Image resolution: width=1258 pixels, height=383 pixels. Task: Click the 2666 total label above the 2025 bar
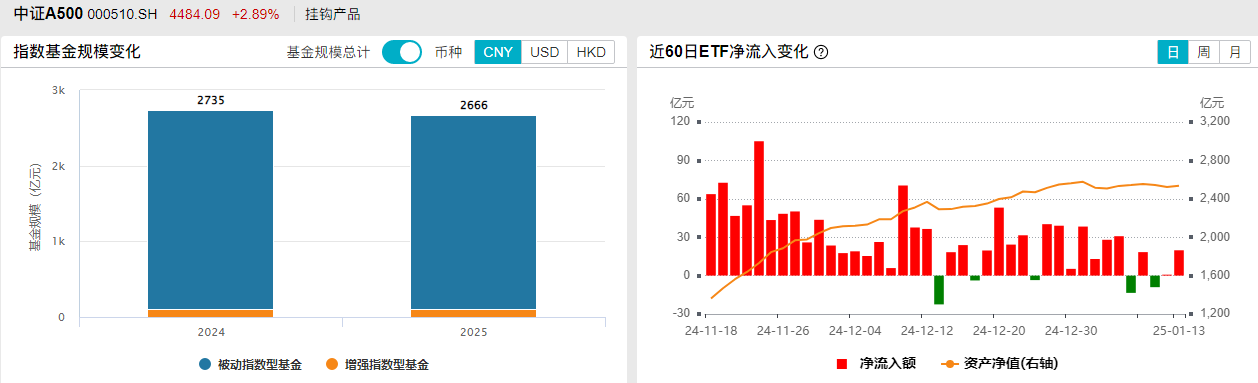coord(474,105)
